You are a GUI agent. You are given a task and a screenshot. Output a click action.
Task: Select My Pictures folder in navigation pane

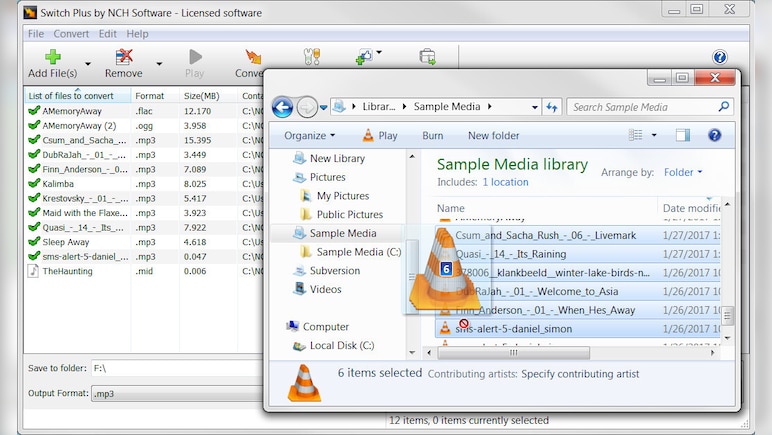point(343,195)
